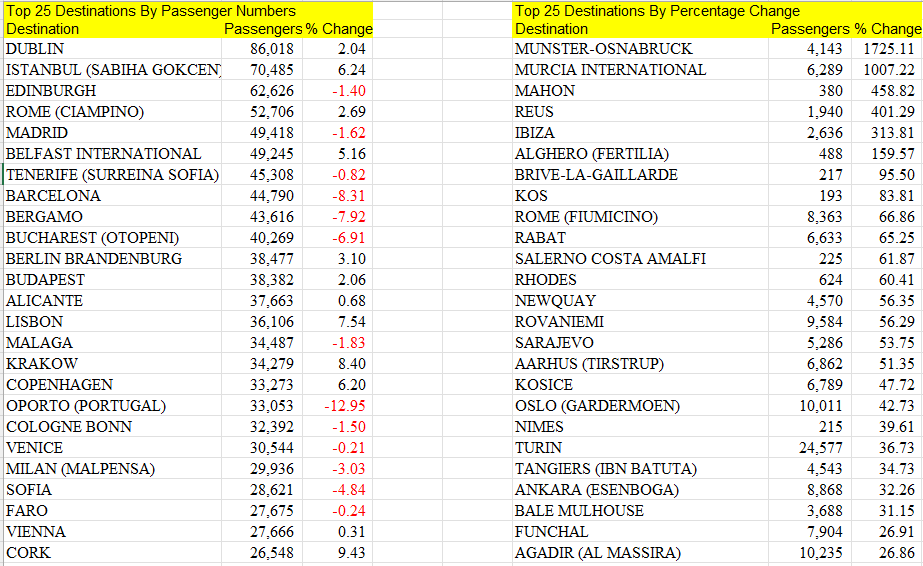
Task: Click the EDINBURGH destination cell
Action: point(112,91)
